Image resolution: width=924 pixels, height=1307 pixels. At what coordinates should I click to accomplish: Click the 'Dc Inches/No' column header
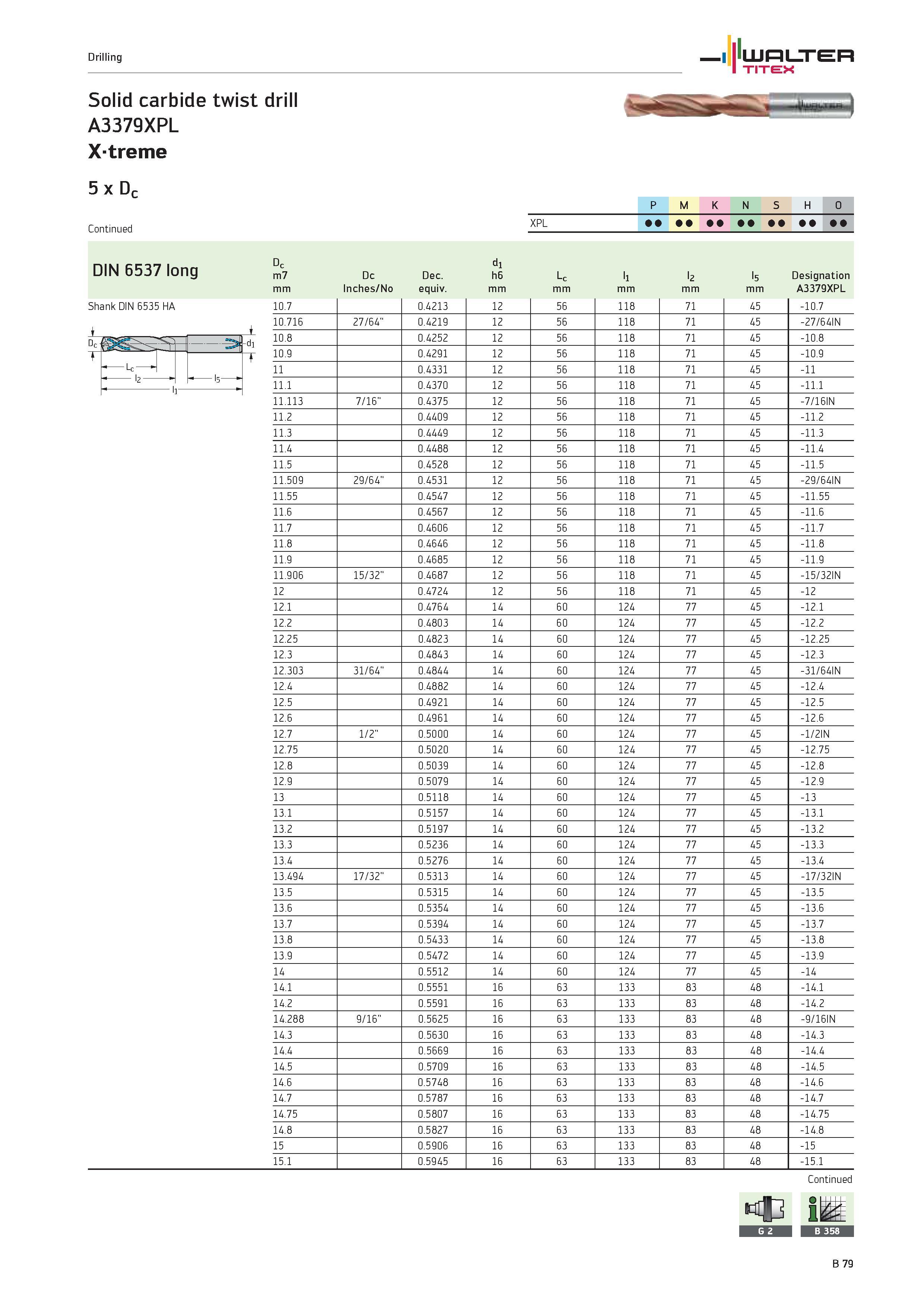tap(368, 282)
